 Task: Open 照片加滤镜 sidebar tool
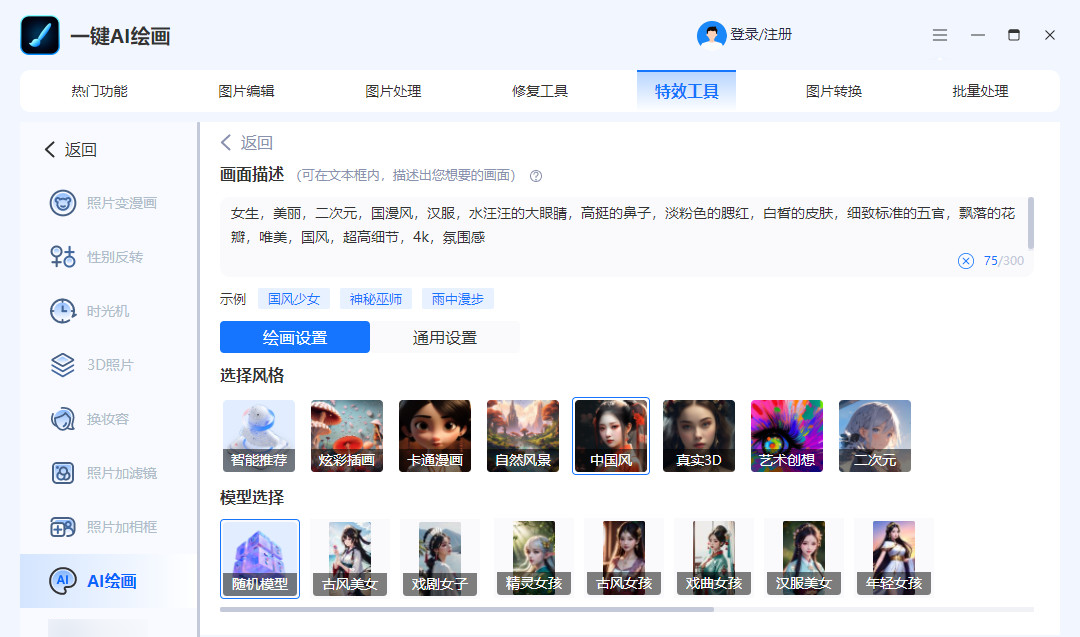pos(103,473)
